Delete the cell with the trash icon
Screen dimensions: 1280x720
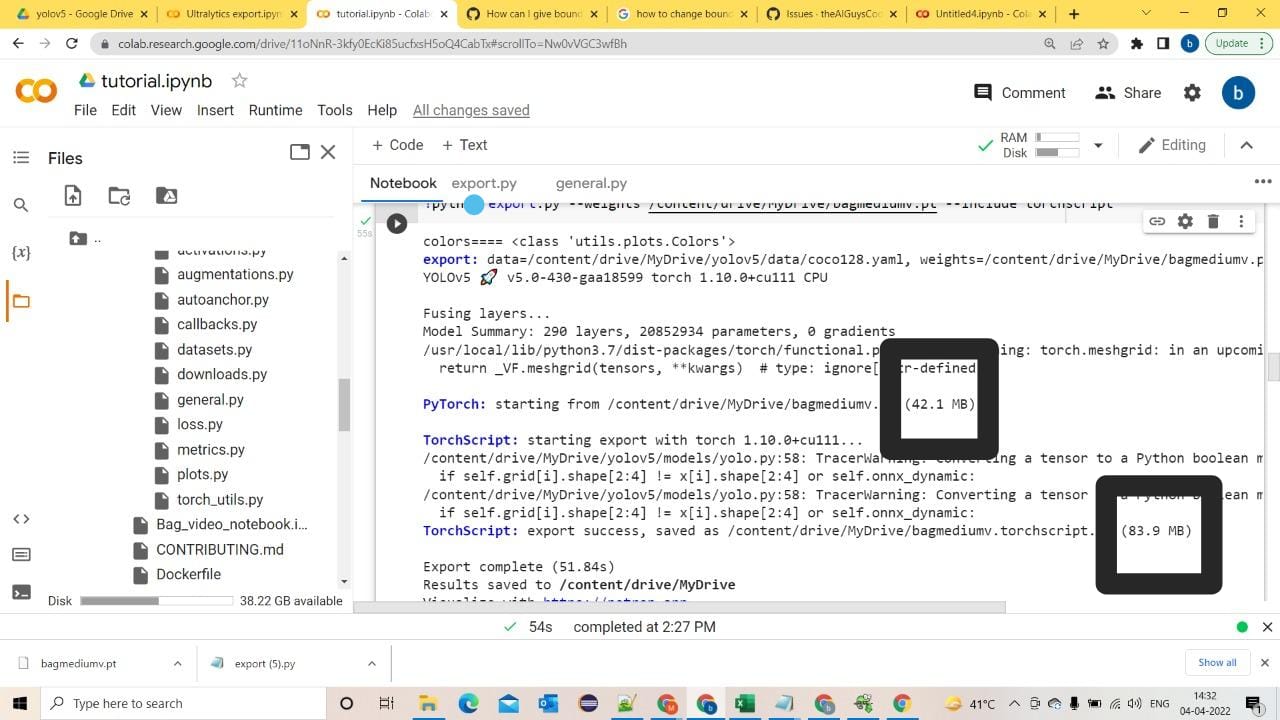tap(1213, 221)
